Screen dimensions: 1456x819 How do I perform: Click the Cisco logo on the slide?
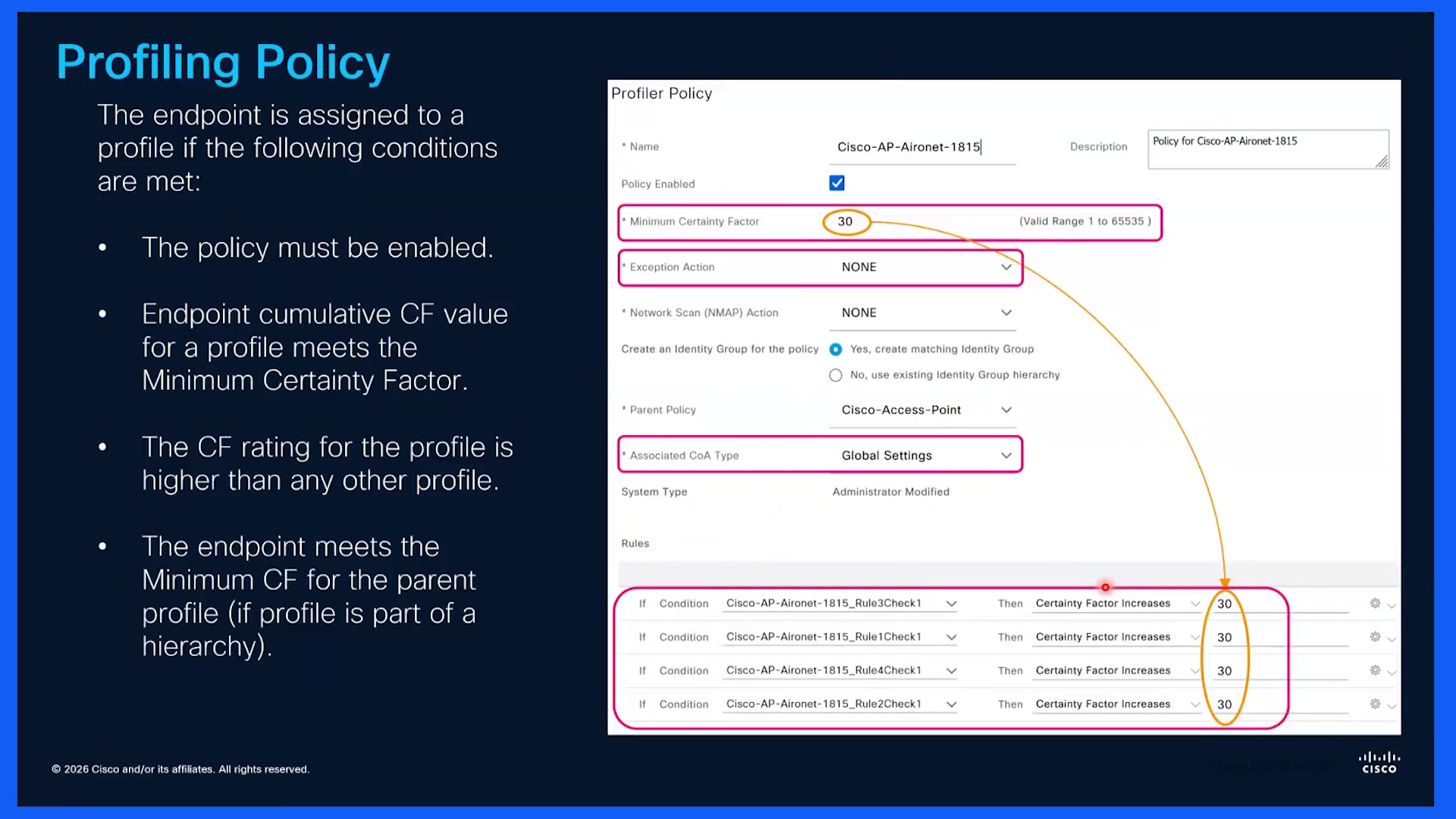[x=1379, y=762]
